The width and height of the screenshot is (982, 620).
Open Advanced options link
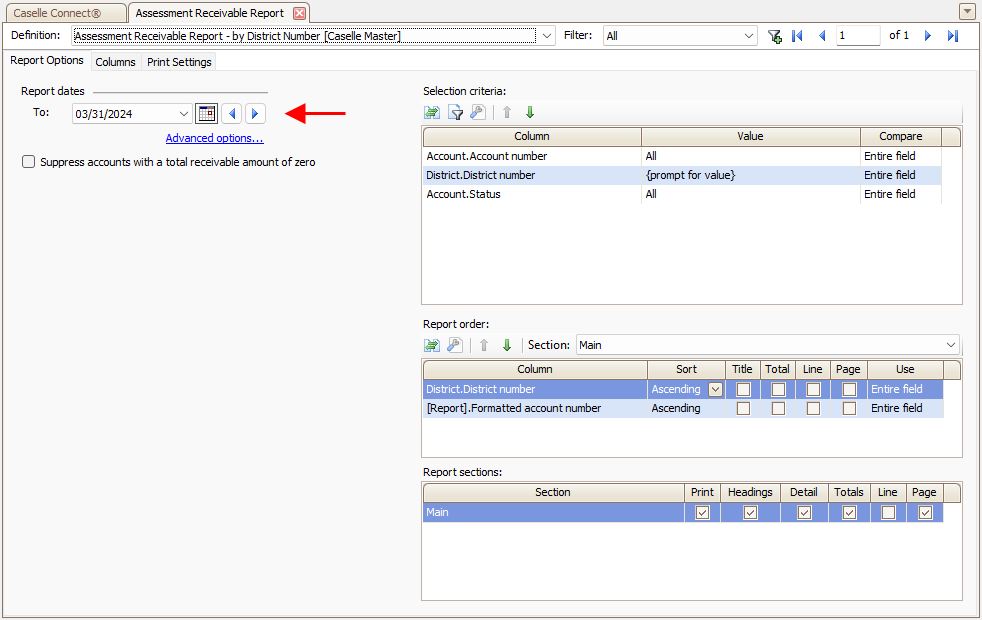[214, 137]
